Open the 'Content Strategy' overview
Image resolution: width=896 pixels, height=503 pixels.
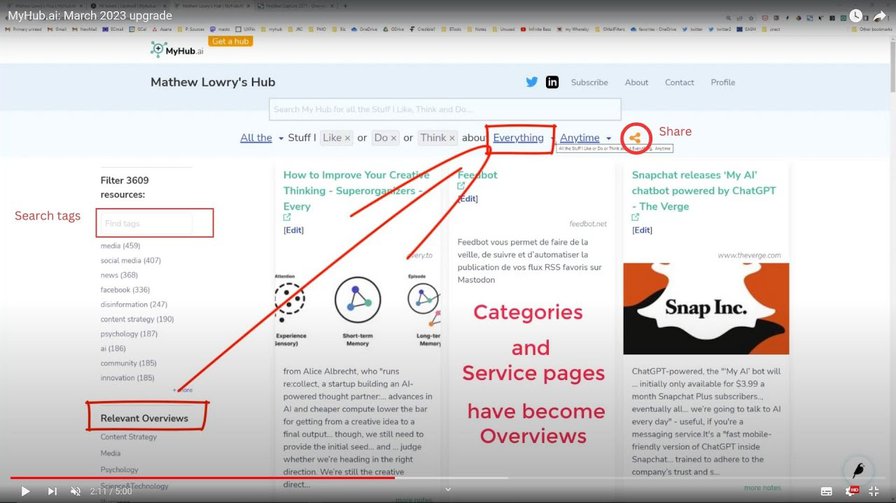click(x=129, y=437)
